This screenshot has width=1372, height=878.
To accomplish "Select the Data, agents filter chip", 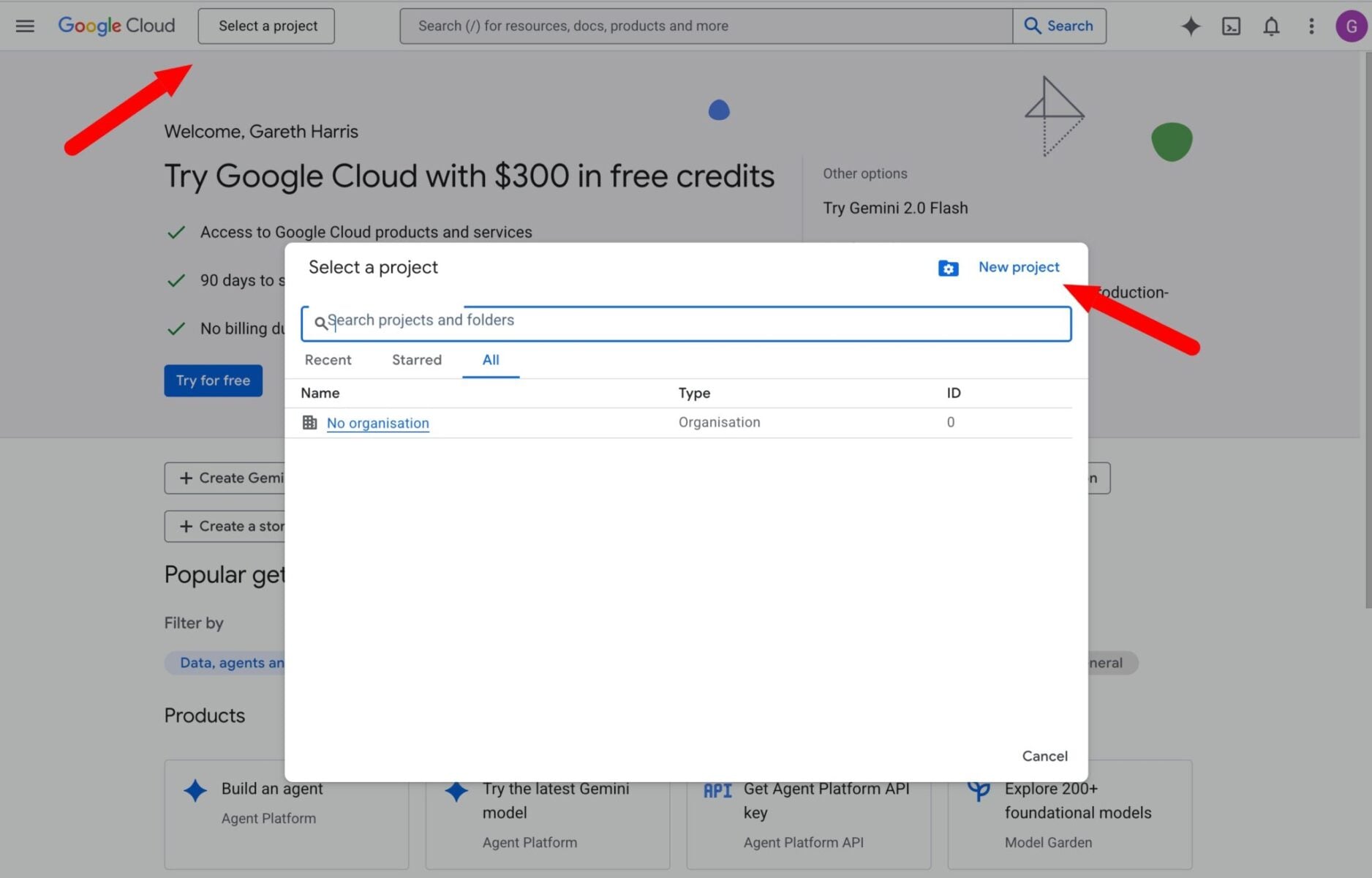I will click(225, 663).
